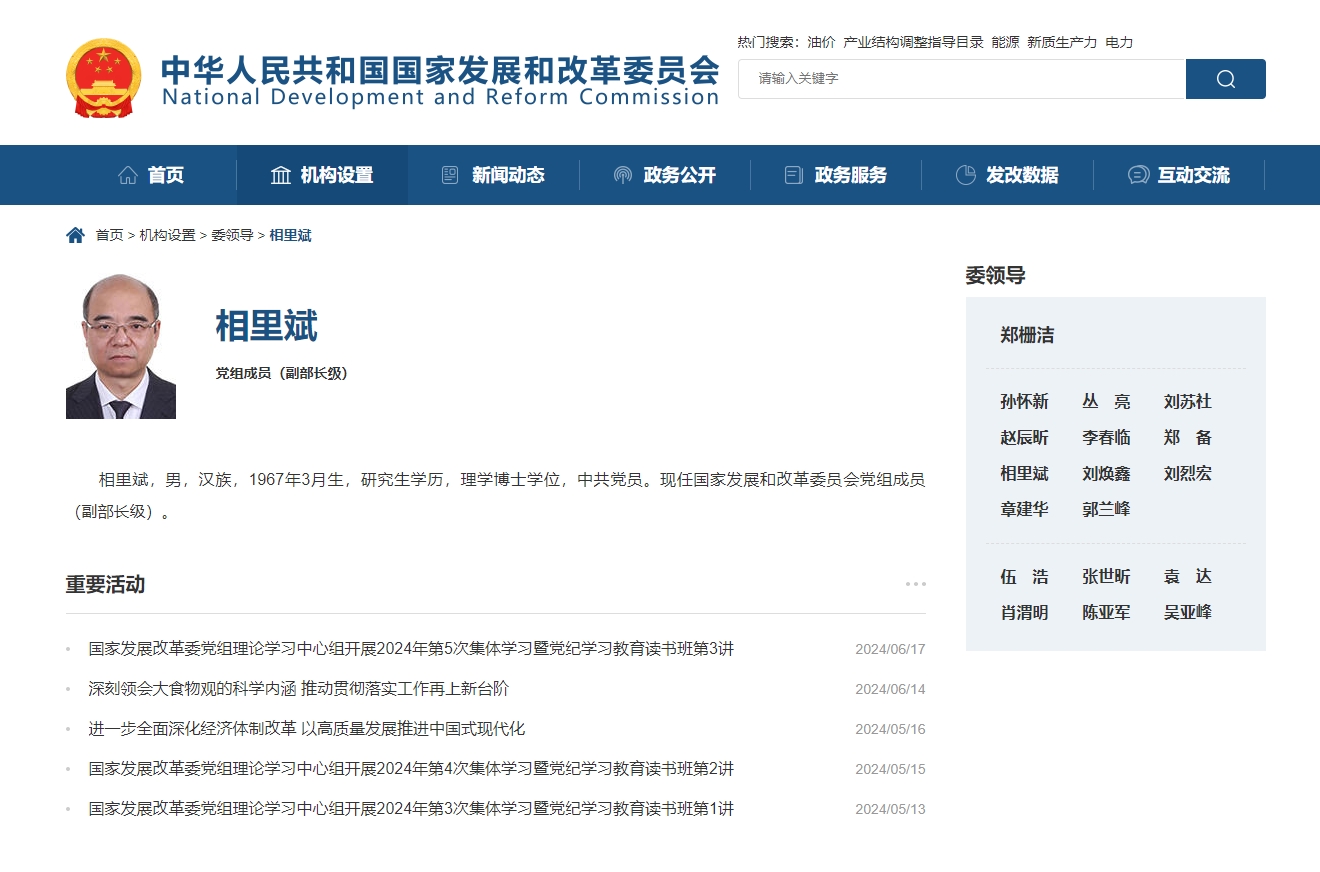Click the house icon beside 首页 in navigation
Screen dimensions: 1320x872
click(128, 175)
